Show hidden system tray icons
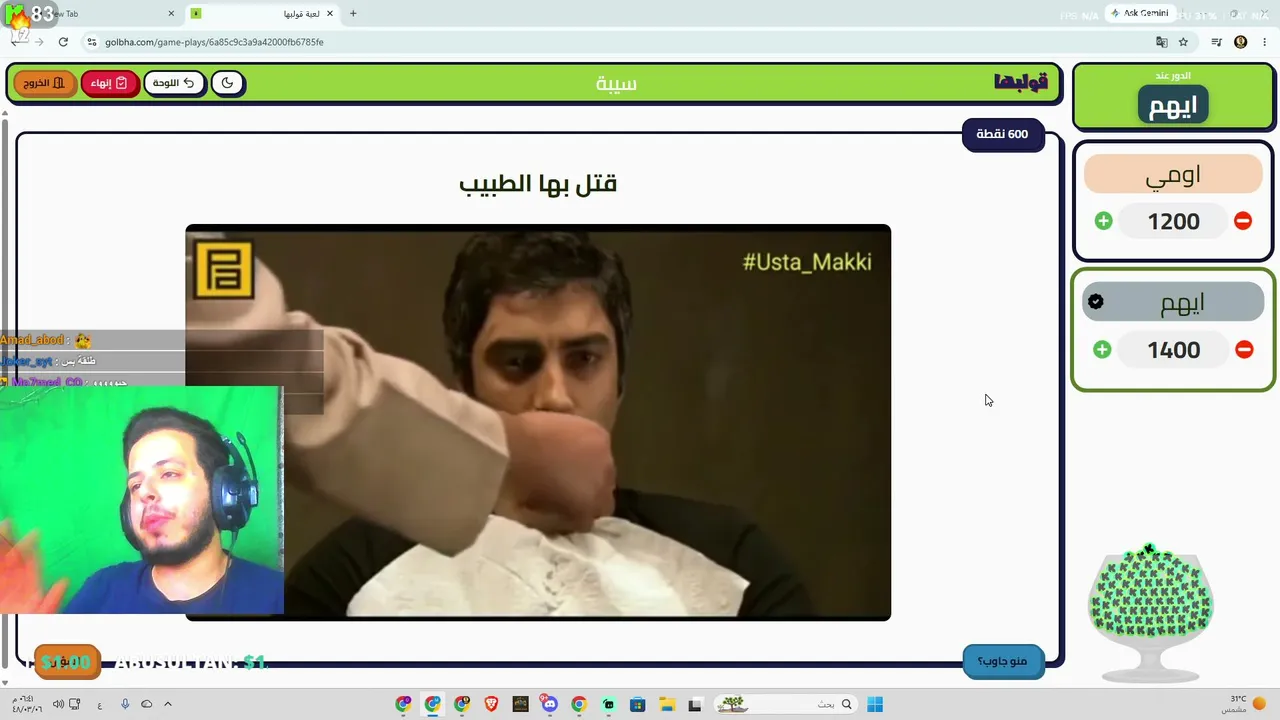The image size is (1280, 720). pos(168,704)
